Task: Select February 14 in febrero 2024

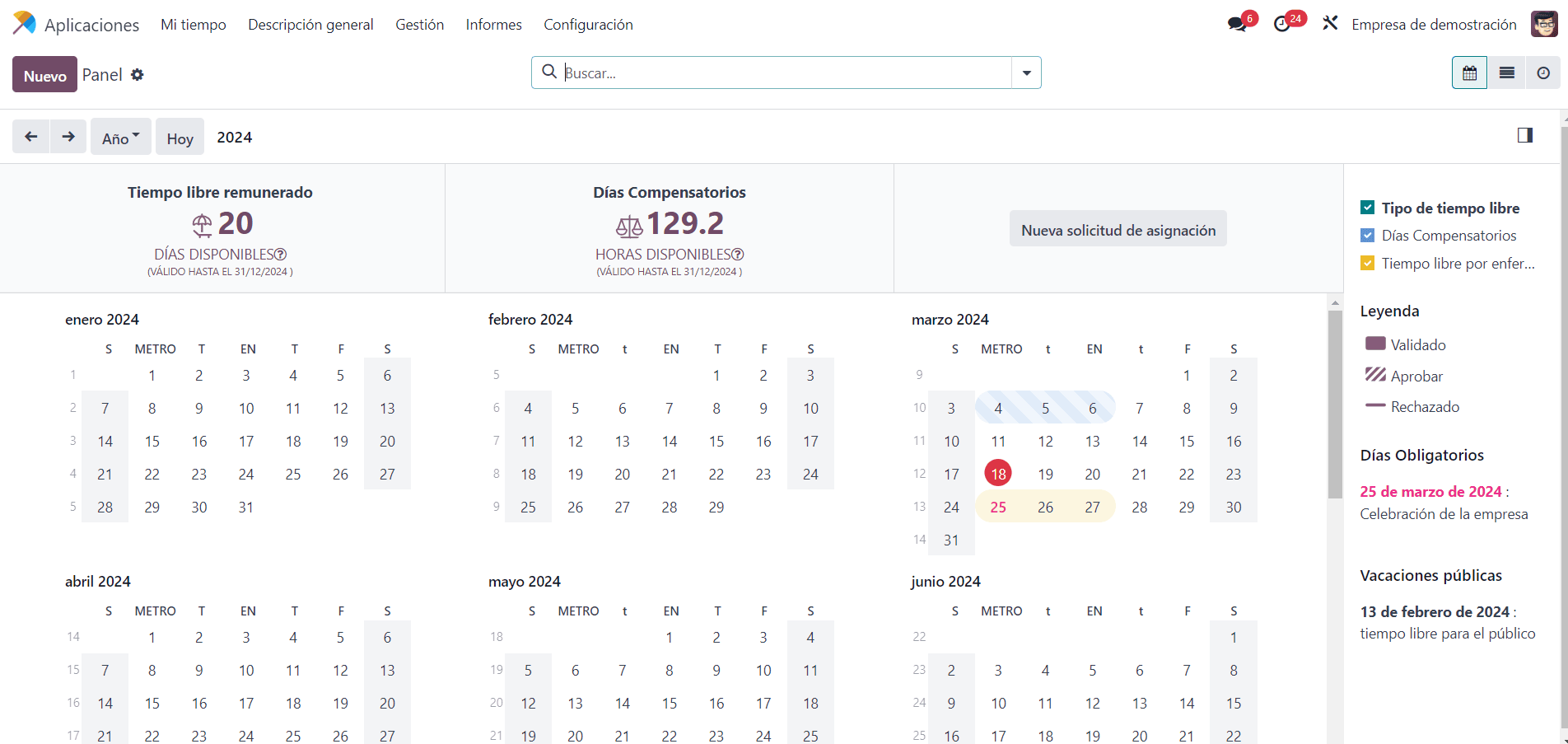Action: [x=670, y=441]
